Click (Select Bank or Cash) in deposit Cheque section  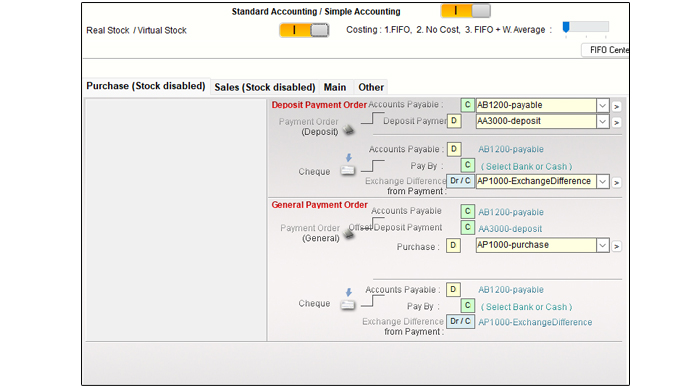(x=526, y=167)
